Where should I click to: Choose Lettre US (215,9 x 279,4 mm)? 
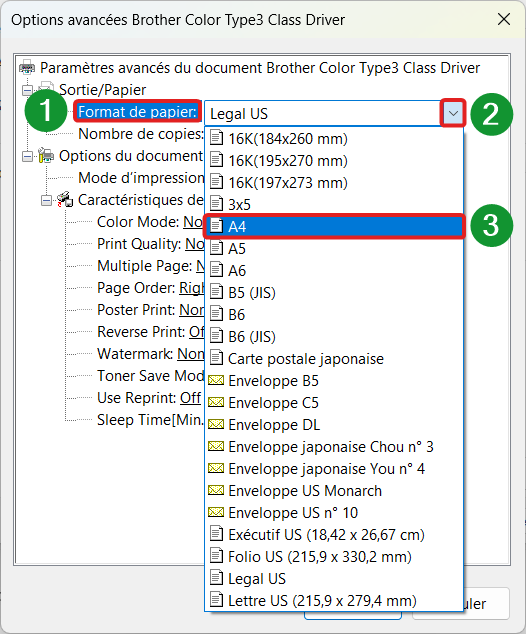click(334, 600)
